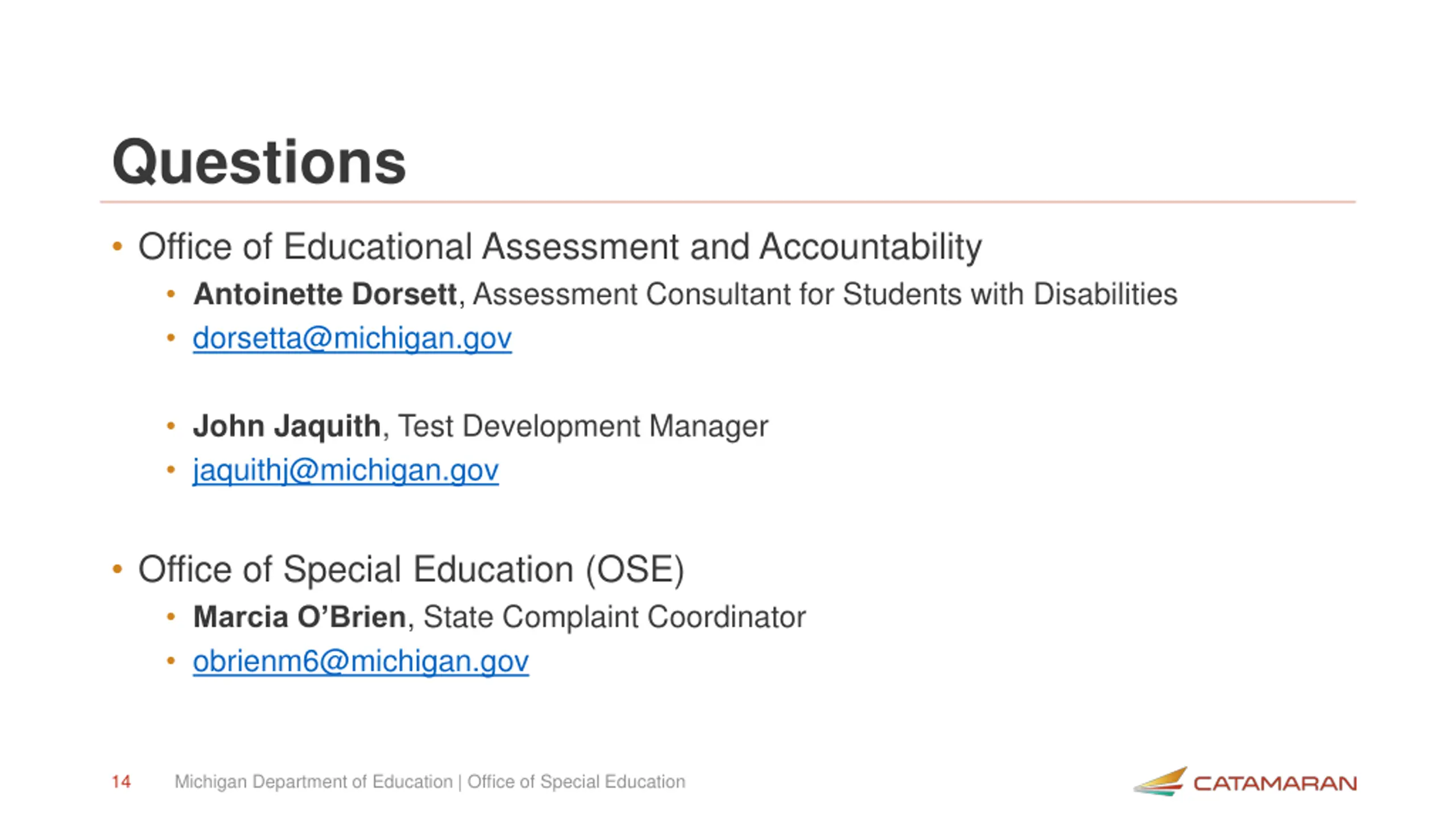Click the horizontal divider line under Questions

pyautogui.click(x=728, y=201)
